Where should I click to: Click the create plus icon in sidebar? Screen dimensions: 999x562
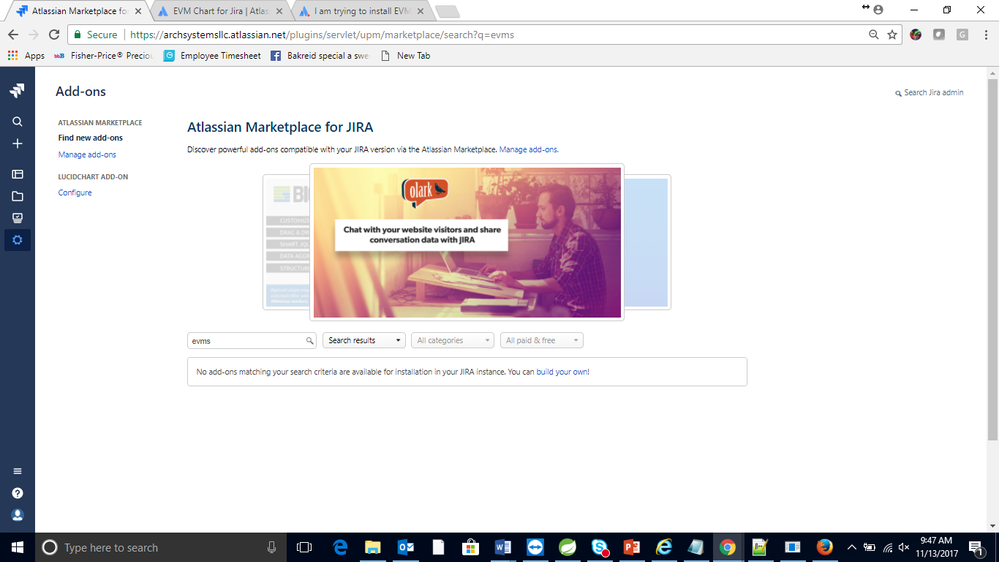click(x=17, y=144)
